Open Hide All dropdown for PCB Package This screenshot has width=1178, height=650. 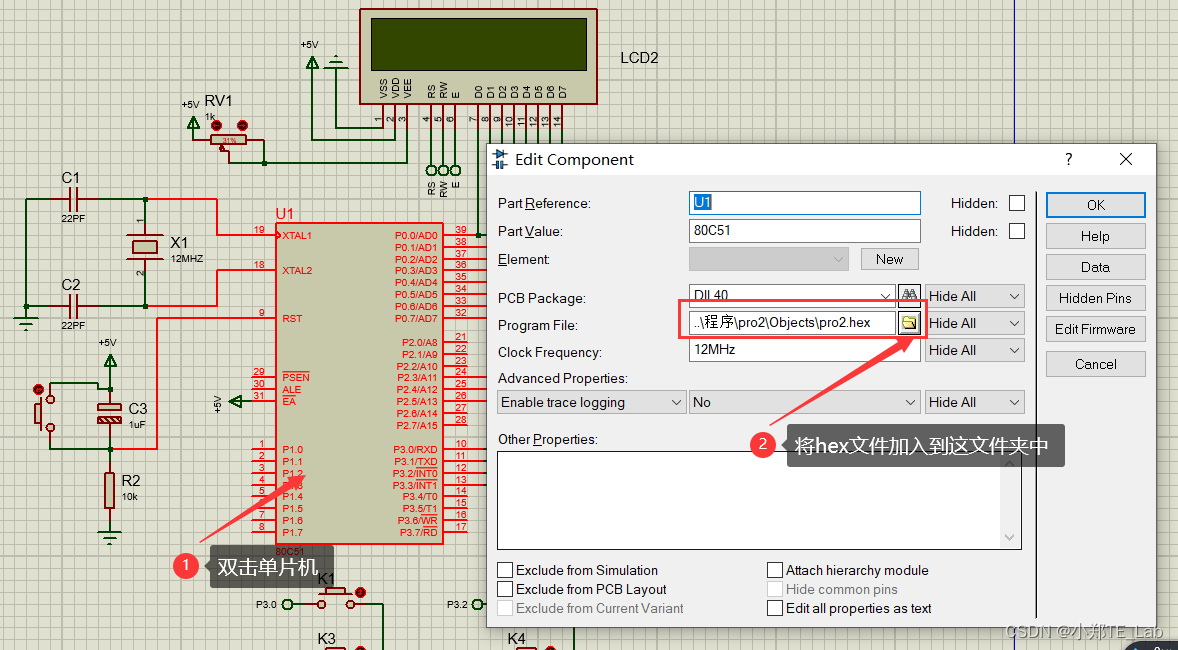pos(974,296)
